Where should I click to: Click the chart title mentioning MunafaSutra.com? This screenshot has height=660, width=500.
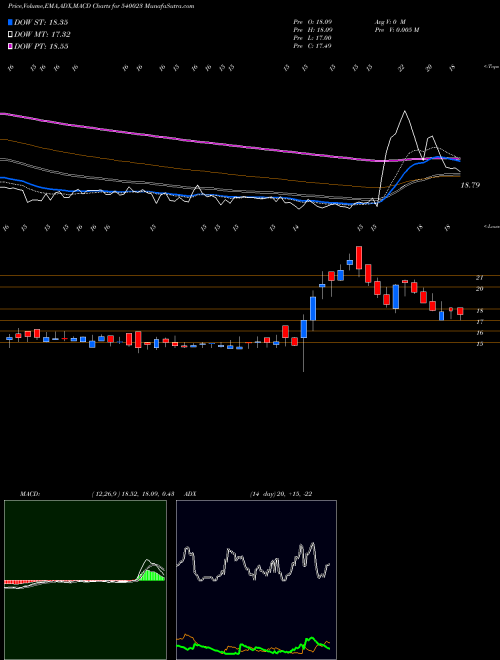[101, 7]
